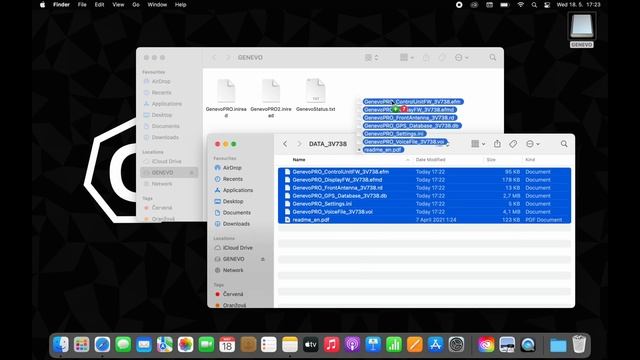Select GenevoStatus.txt file in GENEVO window
Image resolution: width=640 pixels, height=360 pixels.
pyautogui.click(x=316, y=95)
